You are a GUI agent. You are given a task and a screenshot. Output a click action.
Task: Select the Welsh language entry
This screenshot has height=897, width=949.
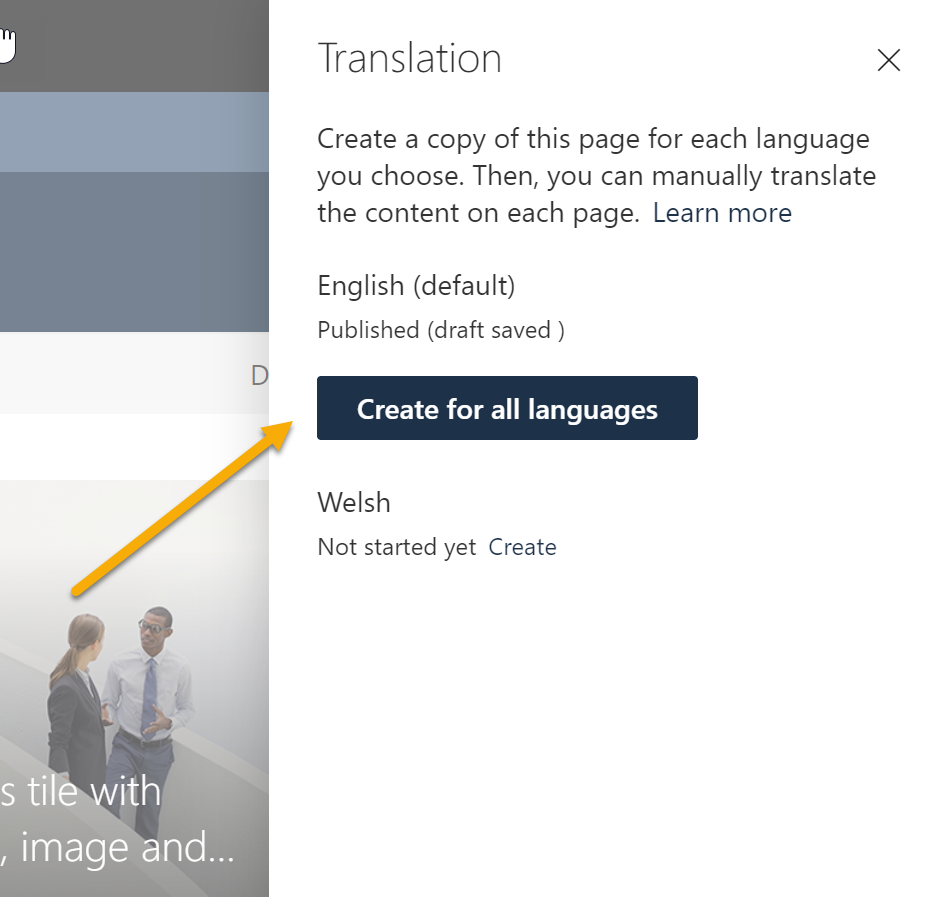tap(353, 502)
